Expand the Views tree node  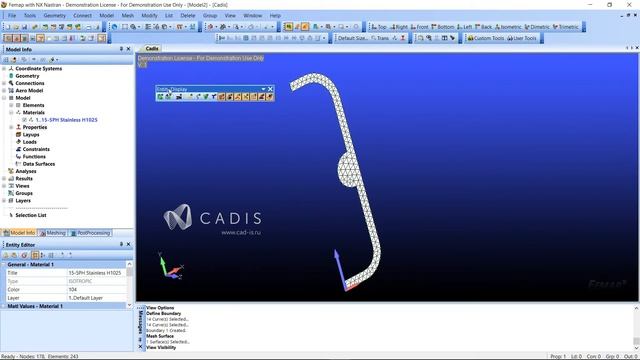click(x=4, y=186)
